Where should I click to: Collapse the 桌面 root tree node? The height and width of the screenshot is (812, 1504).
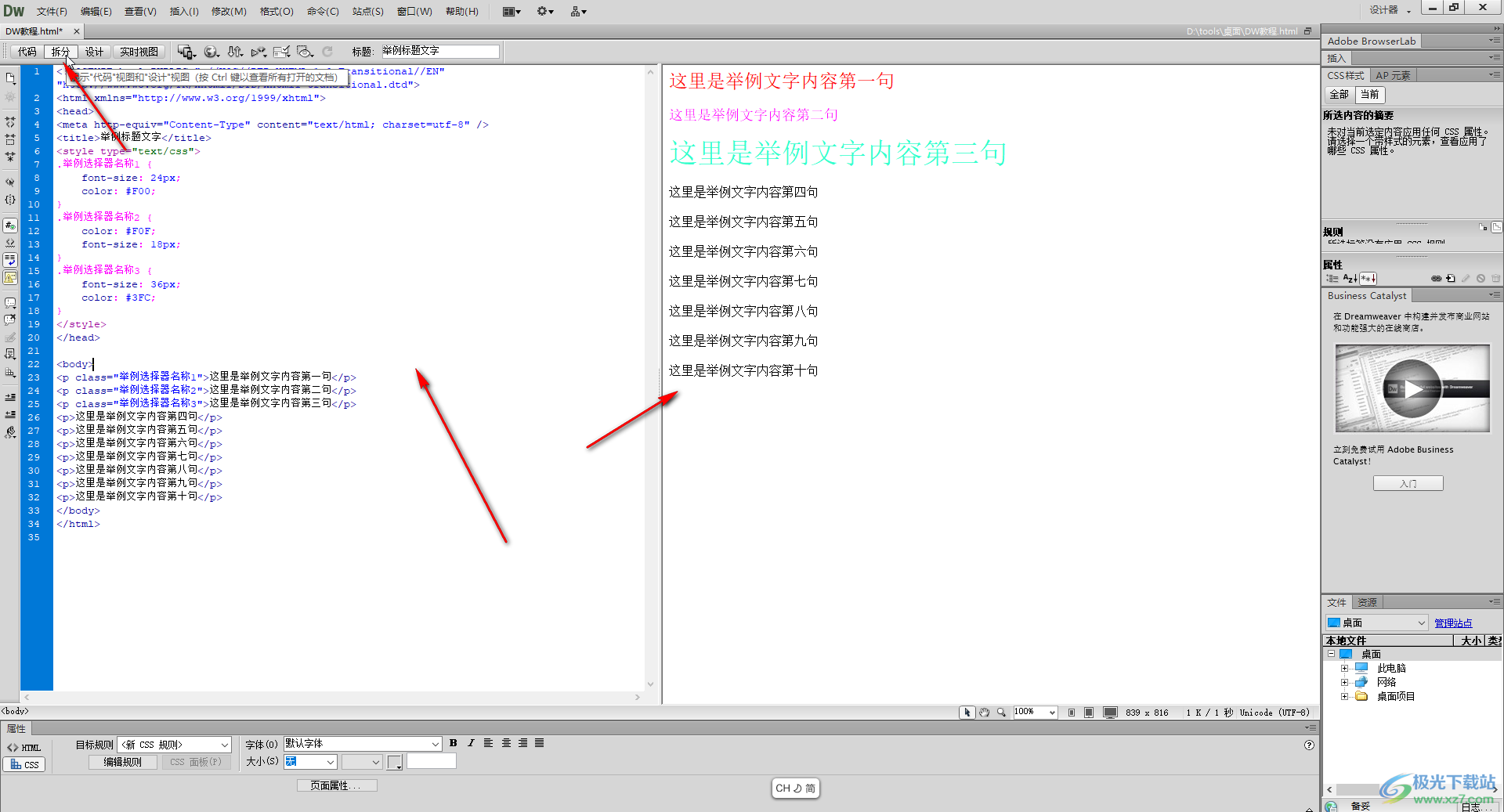1331,654
